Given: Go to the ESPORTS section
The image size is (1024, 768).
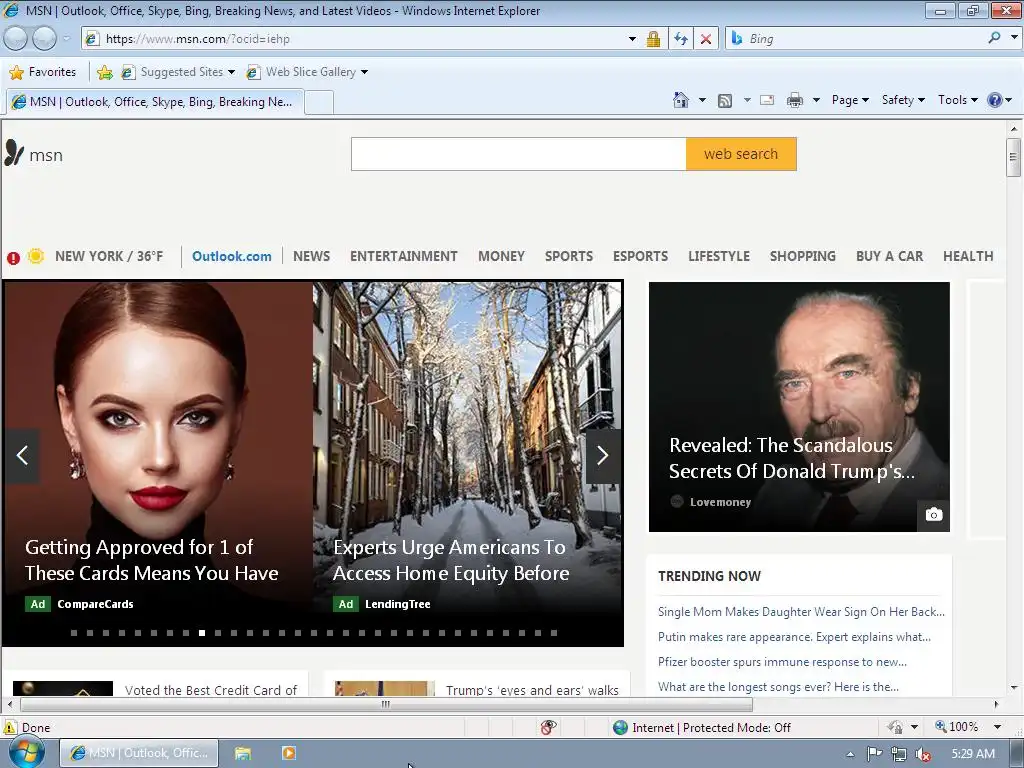Looking at the screenshot, I should coord(641,256).
